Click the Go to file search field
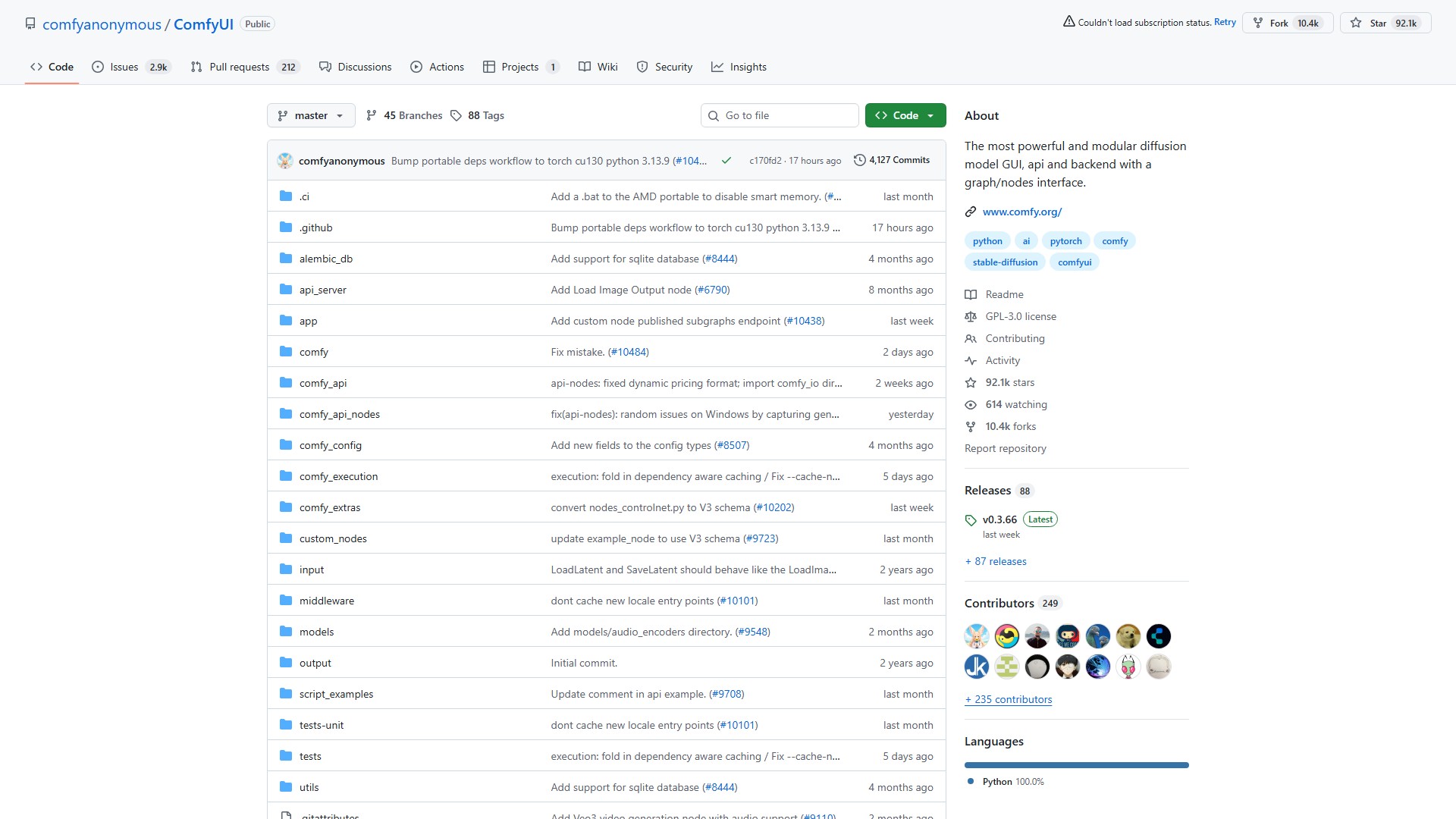This screenshot has width=1456, height=819. (x=780, y=115)
